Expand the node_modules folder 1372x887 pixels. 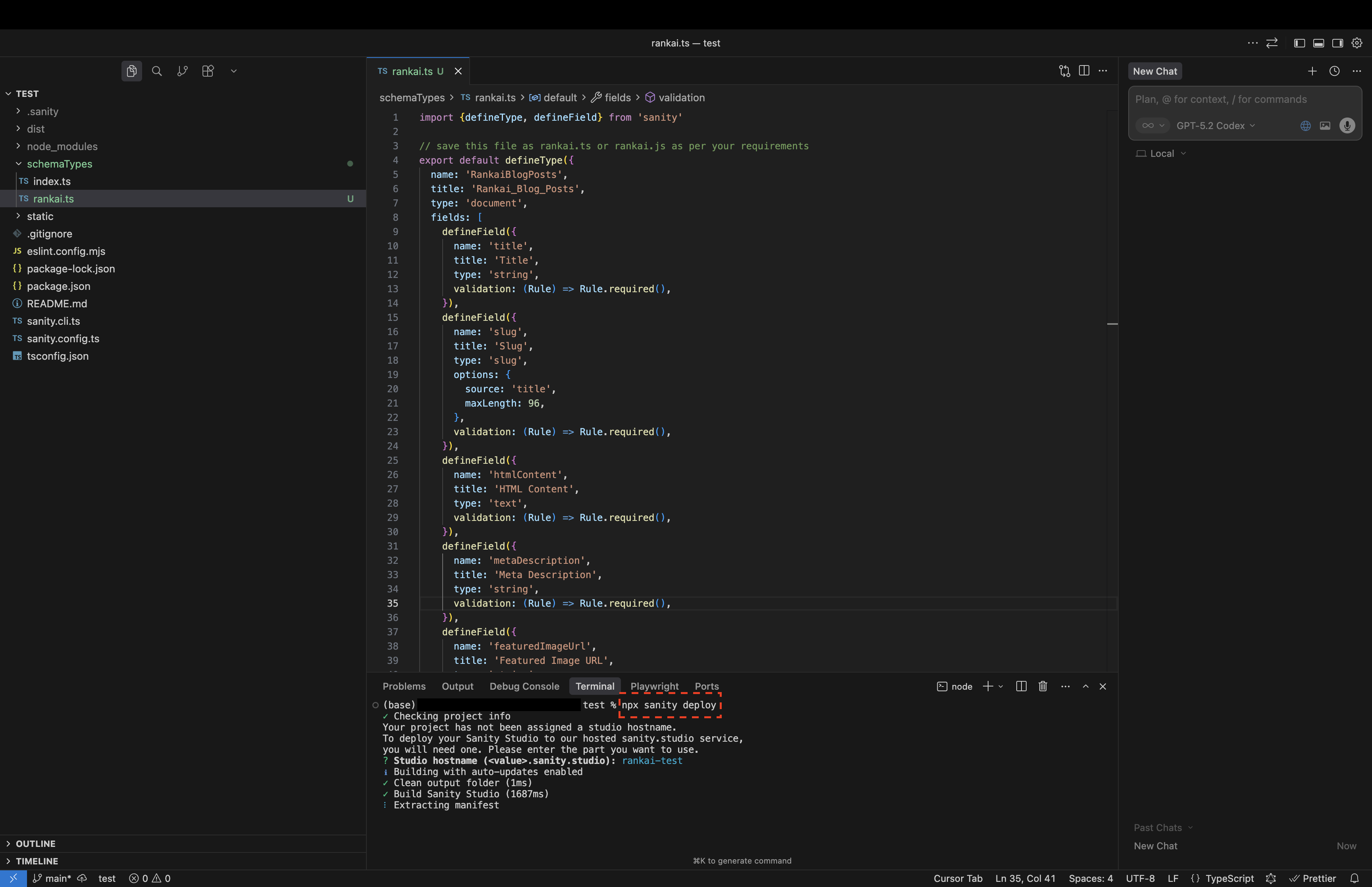coord(62,146)
